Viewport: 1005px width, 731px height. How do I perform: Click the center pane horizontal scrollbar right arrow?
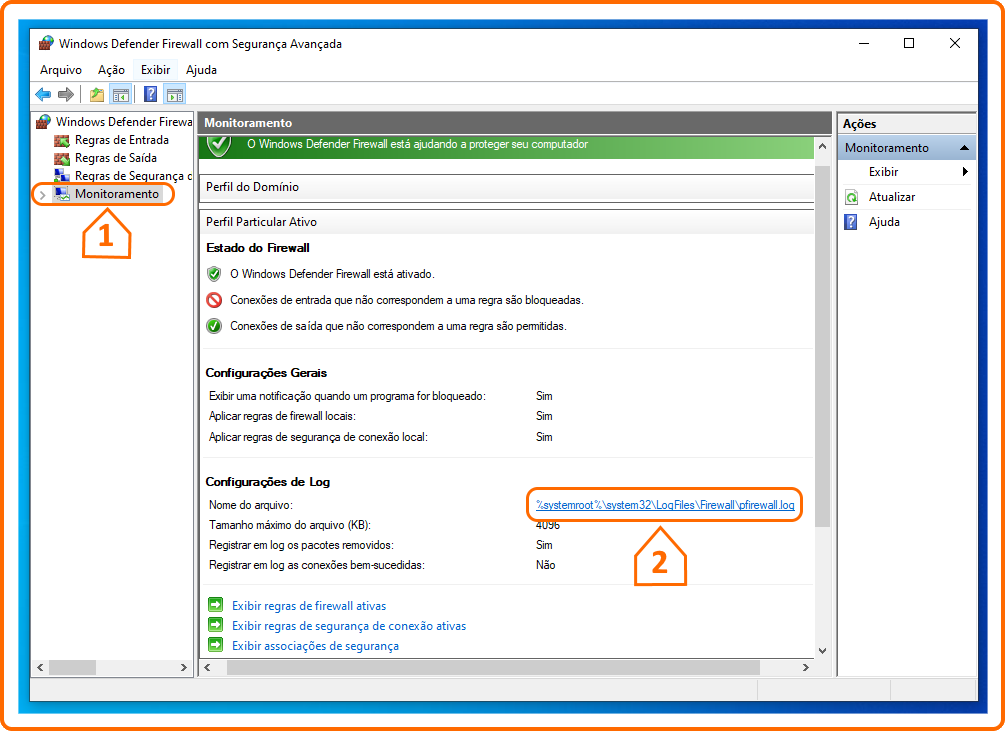pos(806,668)
